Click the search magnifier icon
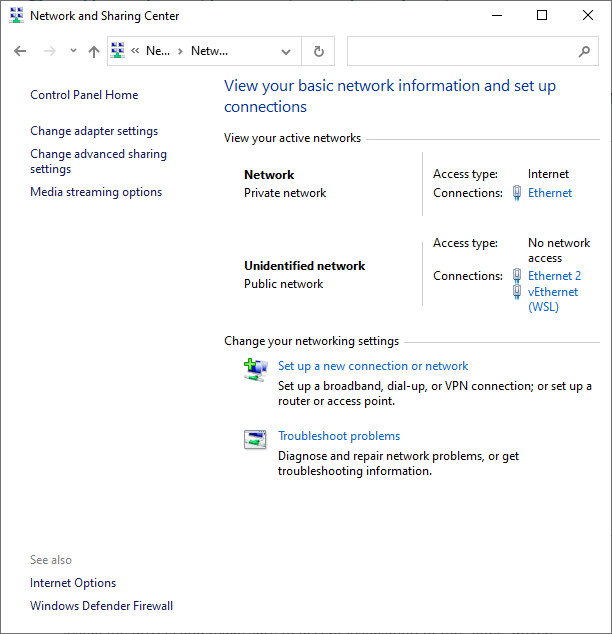Viewport: 612px width, 634px height. pyautogui.click(x=584, y=51)
